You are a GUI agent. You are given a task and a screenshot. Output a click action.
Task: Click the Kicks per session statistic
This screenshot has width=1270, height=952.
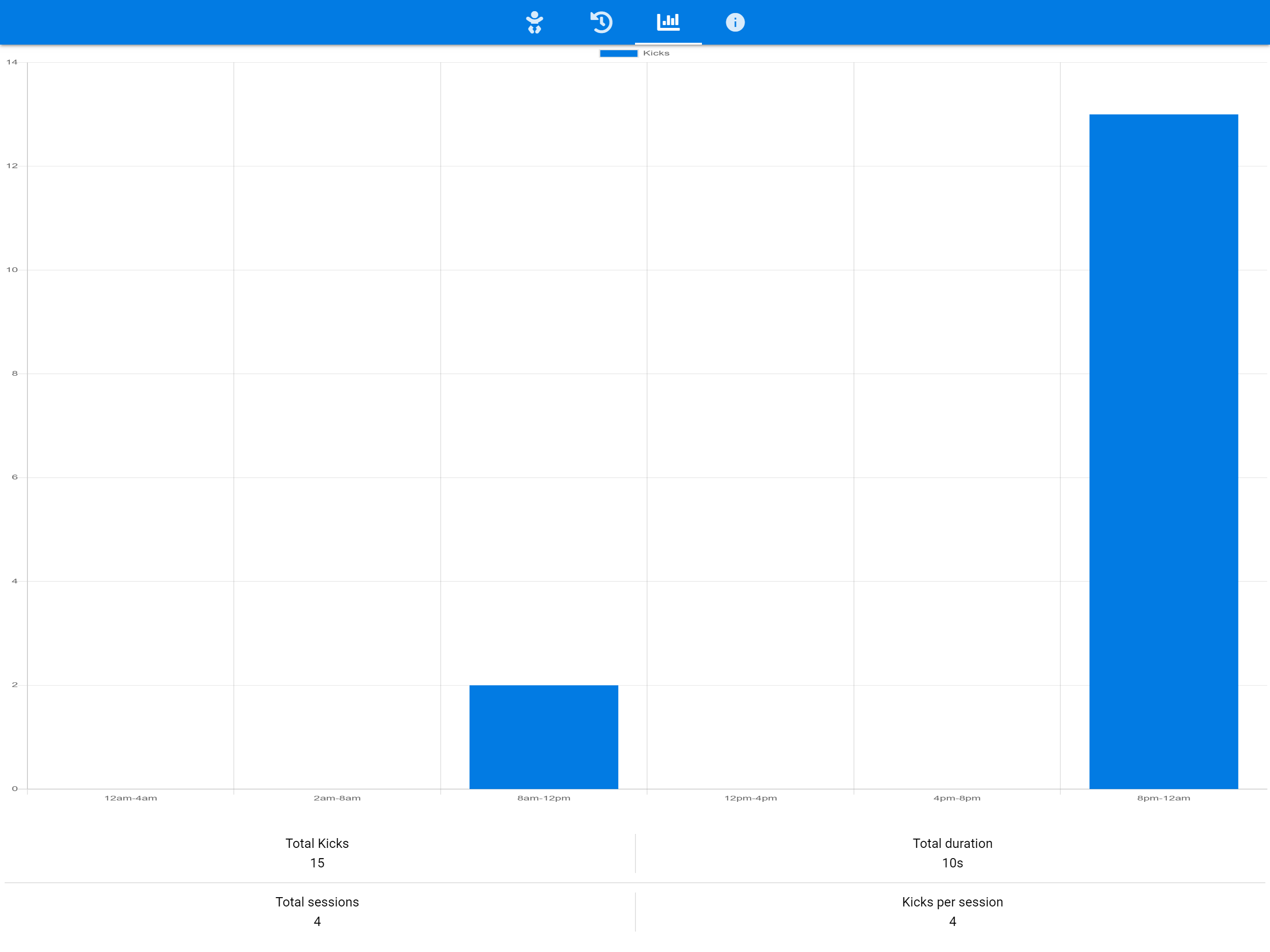(952, 902)
